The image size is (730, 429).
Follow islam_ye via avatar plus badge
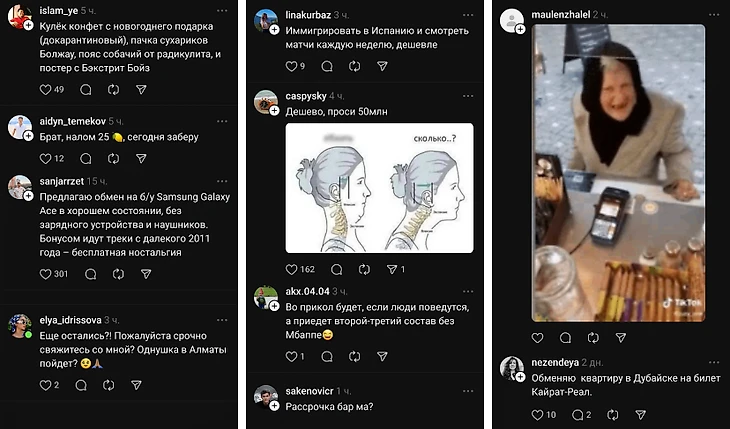(x=28, y=25)
